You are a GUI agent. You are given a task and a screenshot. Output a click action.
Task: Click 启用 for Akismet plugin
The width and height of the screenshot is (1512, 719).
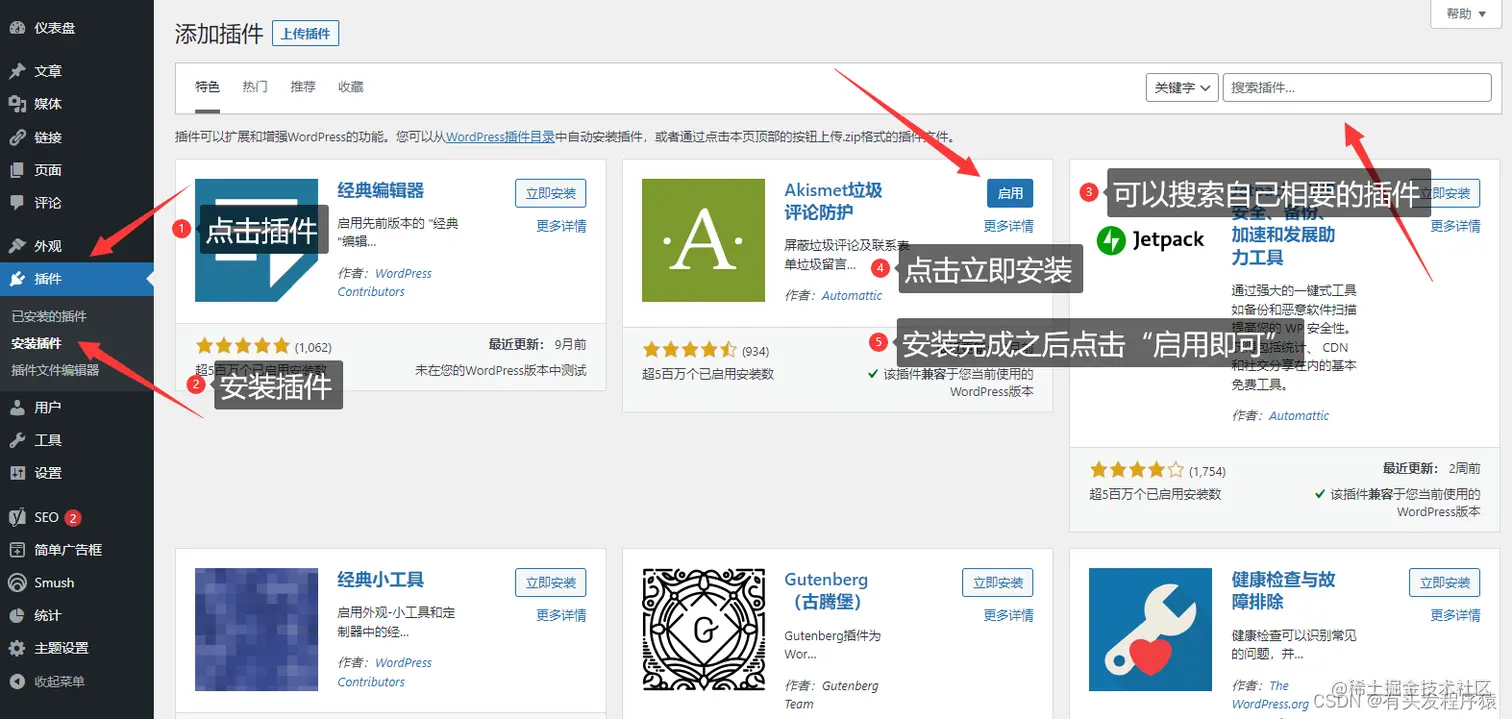1010,193
